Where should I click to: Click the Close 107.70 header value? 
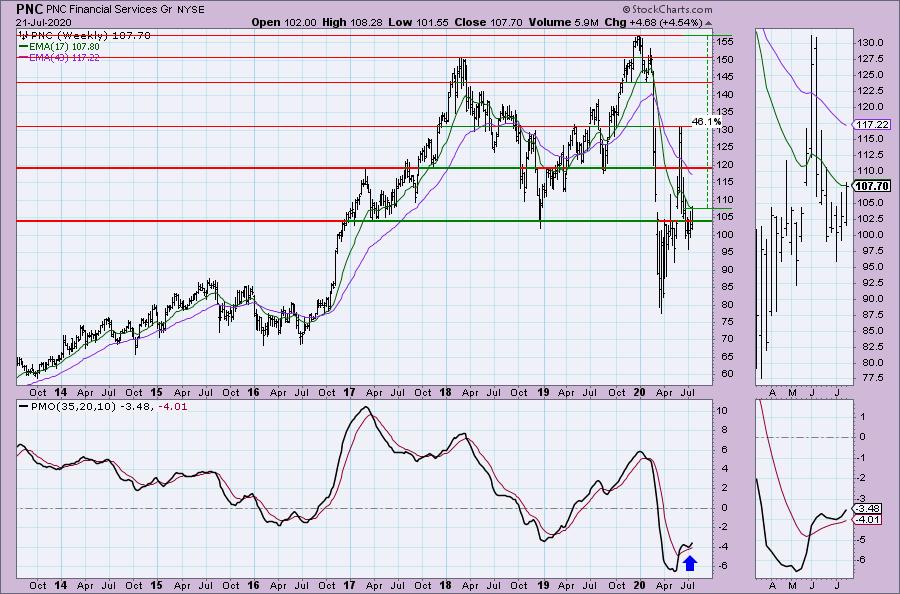coord(488,22)
